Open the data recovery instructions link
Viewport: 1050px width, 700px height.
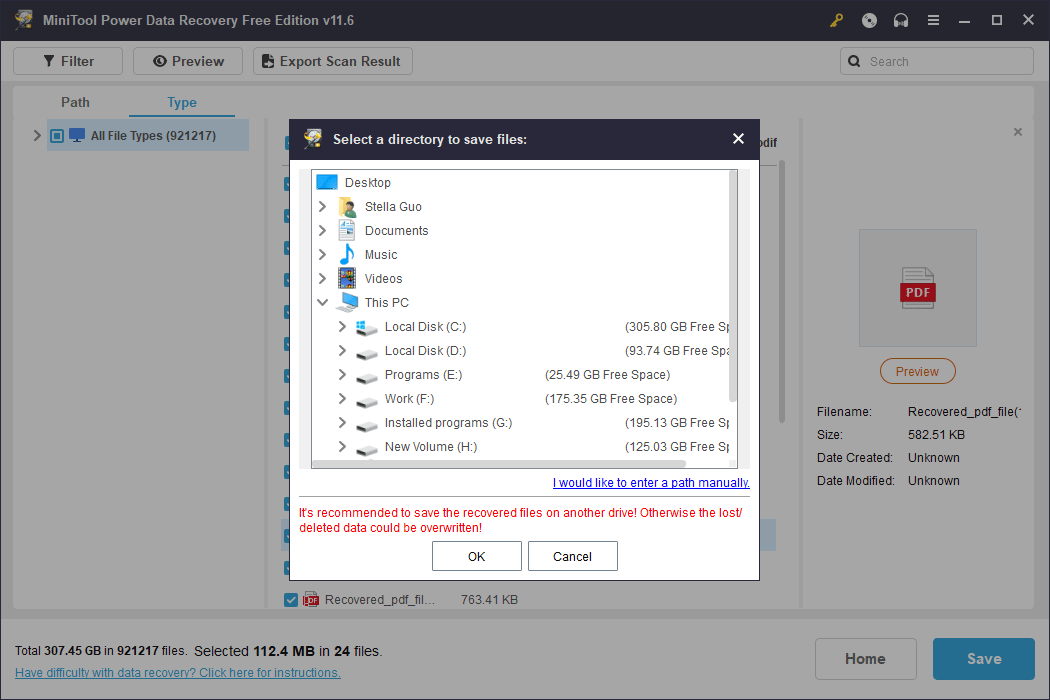coord(177,673)
